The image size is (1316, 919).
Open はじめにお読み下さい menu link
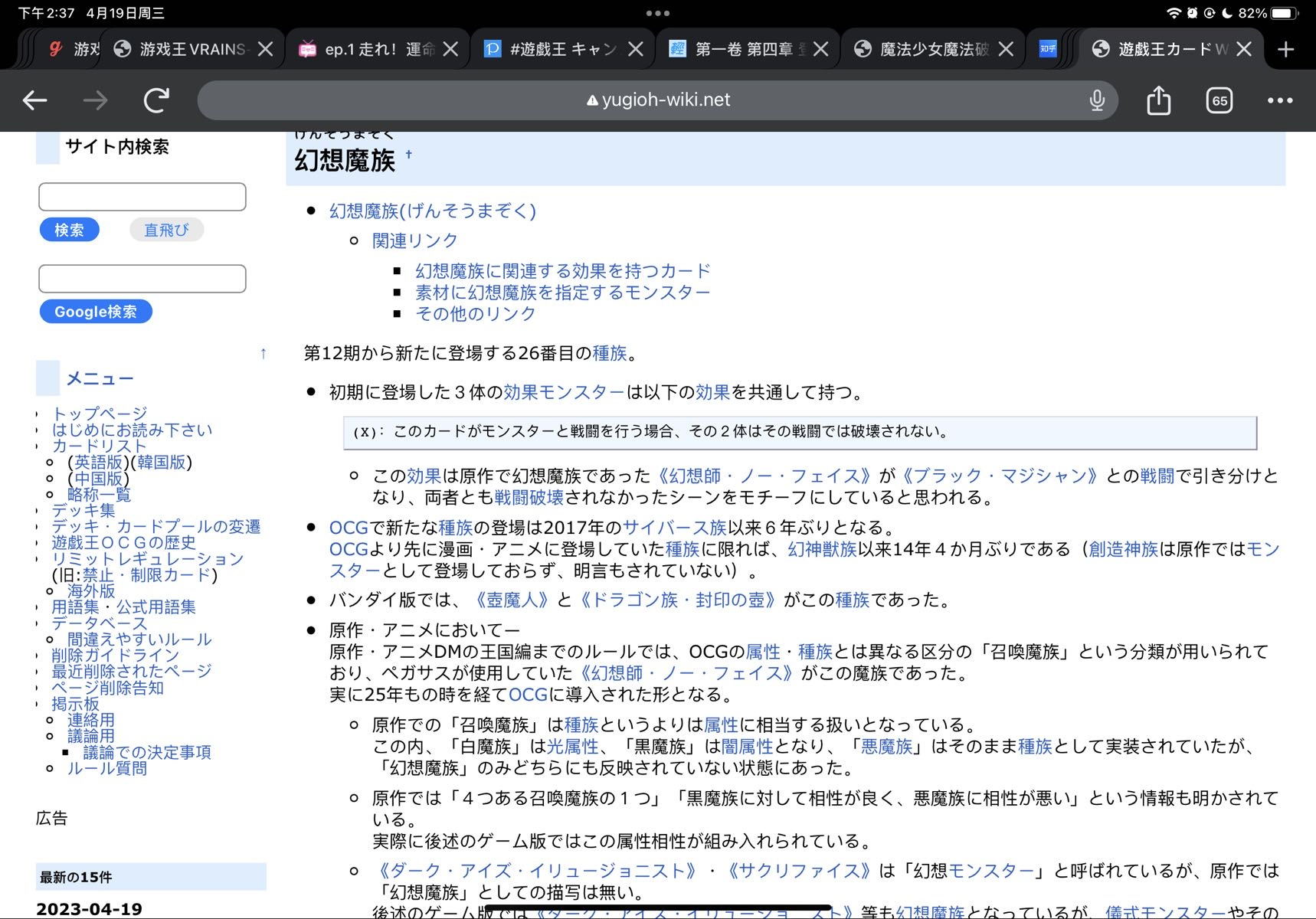click(x=132, y=430)
